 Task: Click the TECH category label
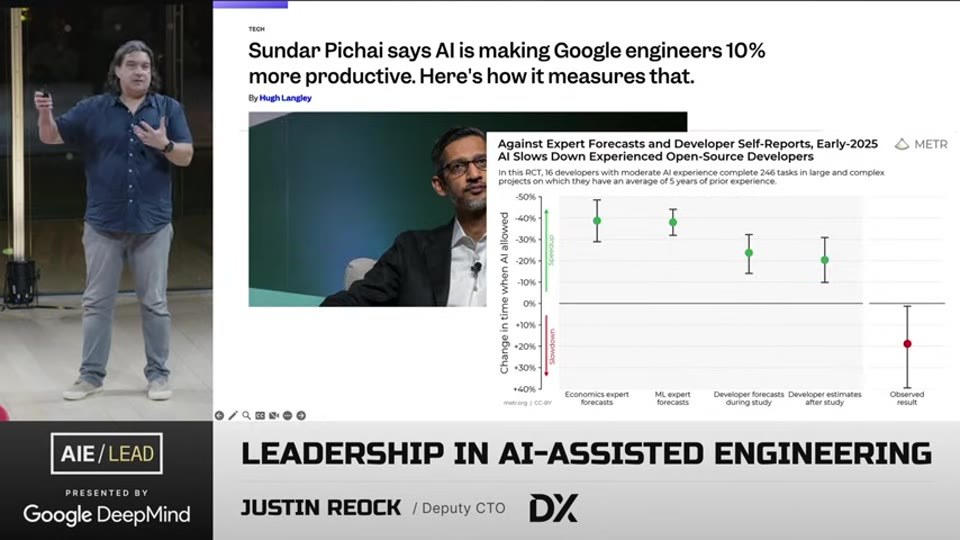[x=257, y=29]
